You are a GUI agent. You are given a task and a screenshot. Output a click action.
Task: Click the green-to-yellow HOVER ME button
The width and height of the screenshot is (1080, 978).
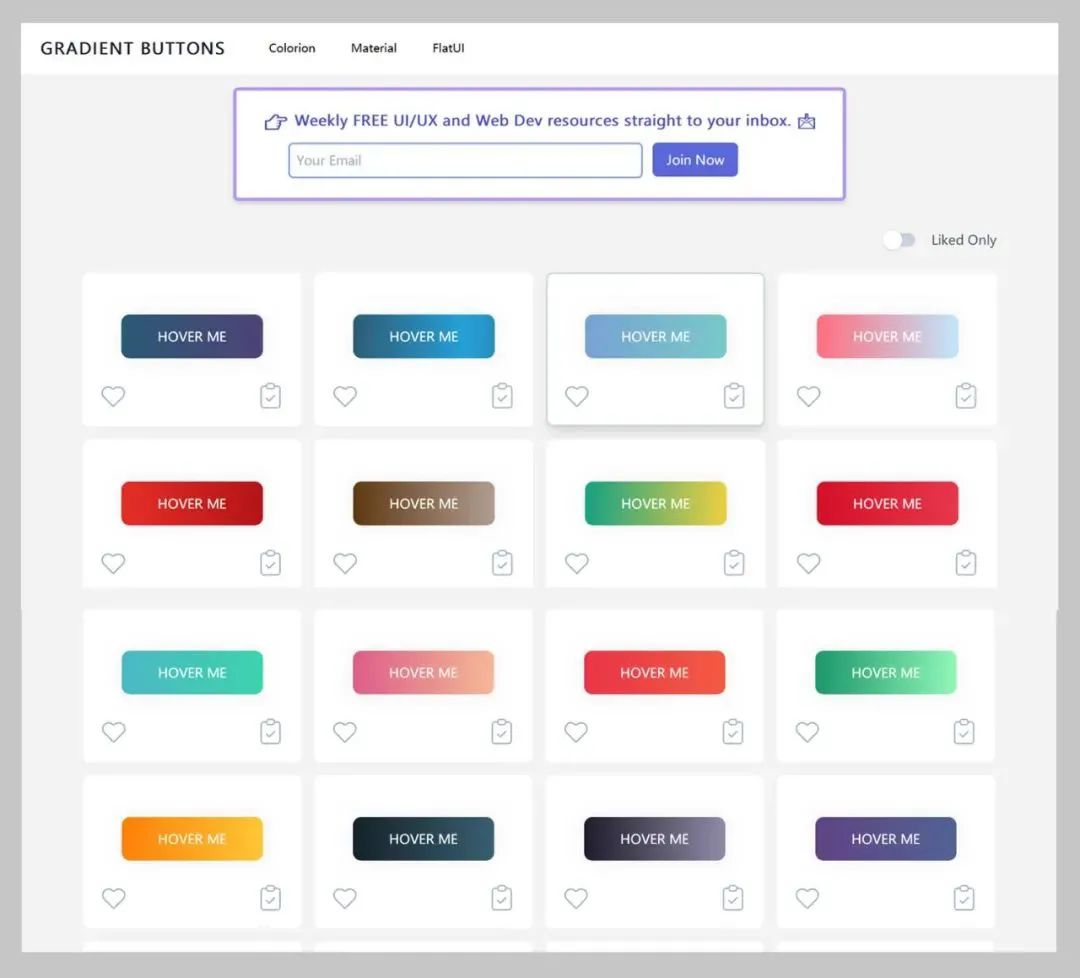coord(656,503)
